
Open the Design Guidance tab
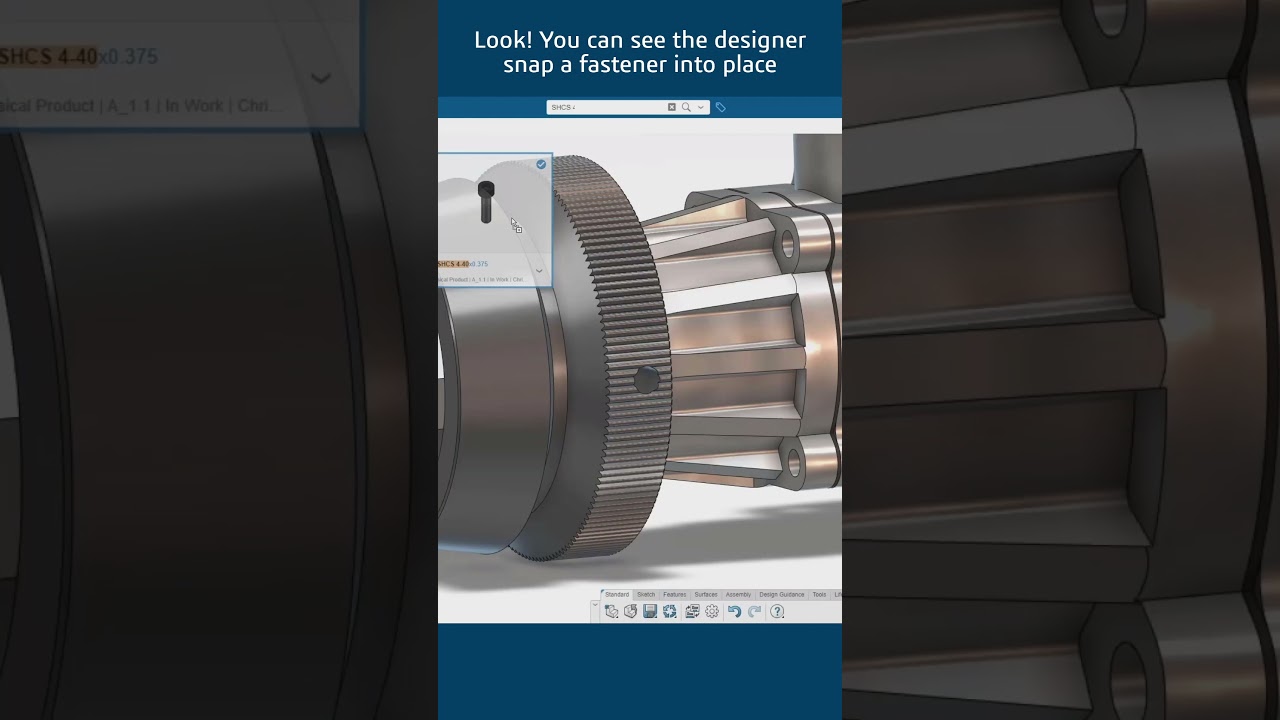pos(782,595)
